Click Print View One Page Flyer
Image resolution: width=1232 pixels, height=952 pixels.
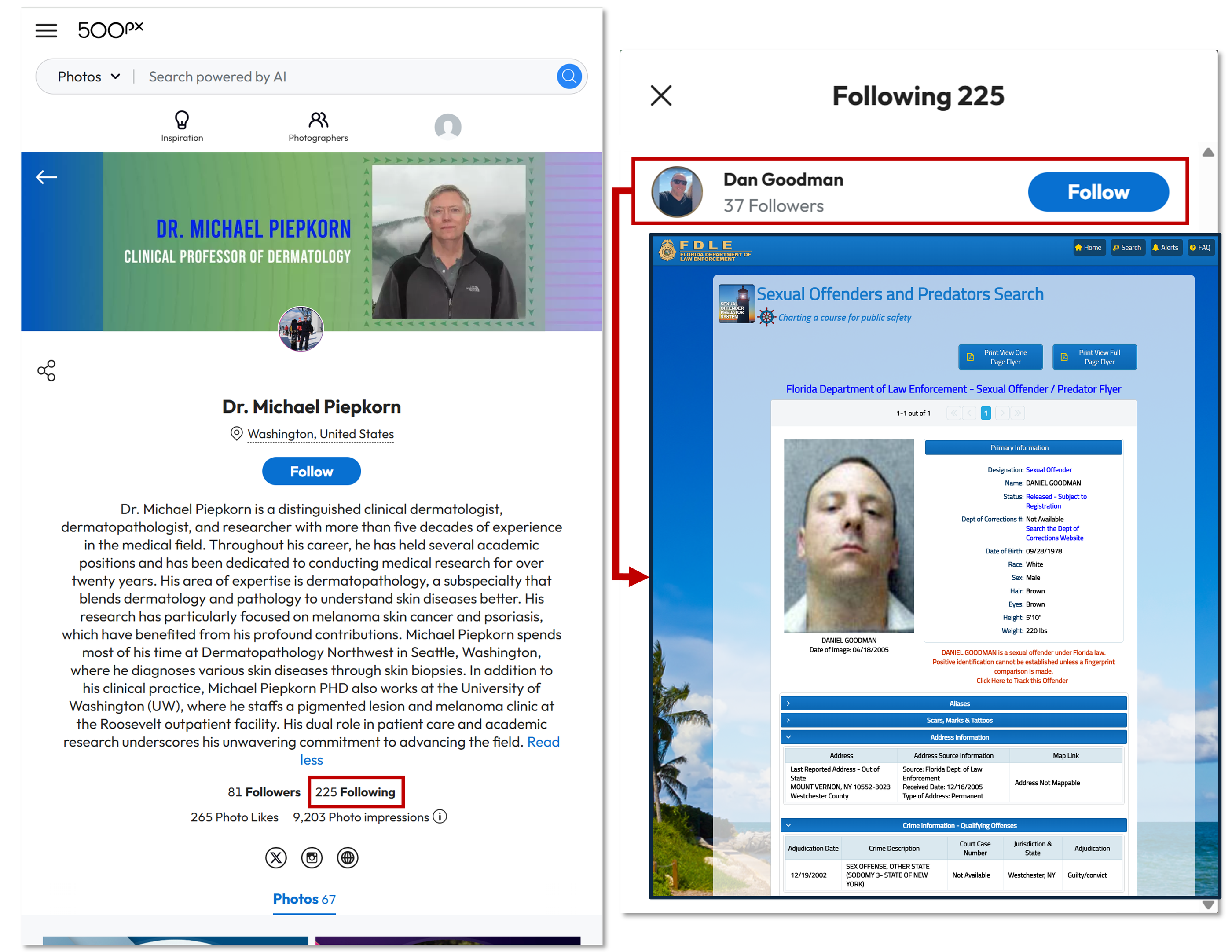pos(1000,357)
